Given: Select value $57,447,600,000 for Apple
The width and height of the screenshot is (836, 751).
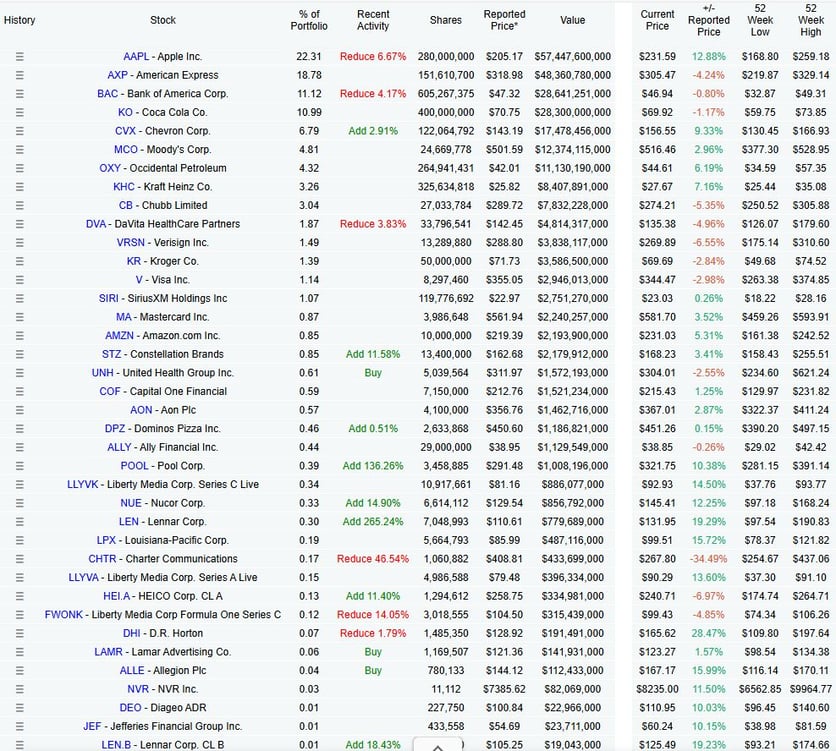Looking at the screenshot, I should [573, 56].
